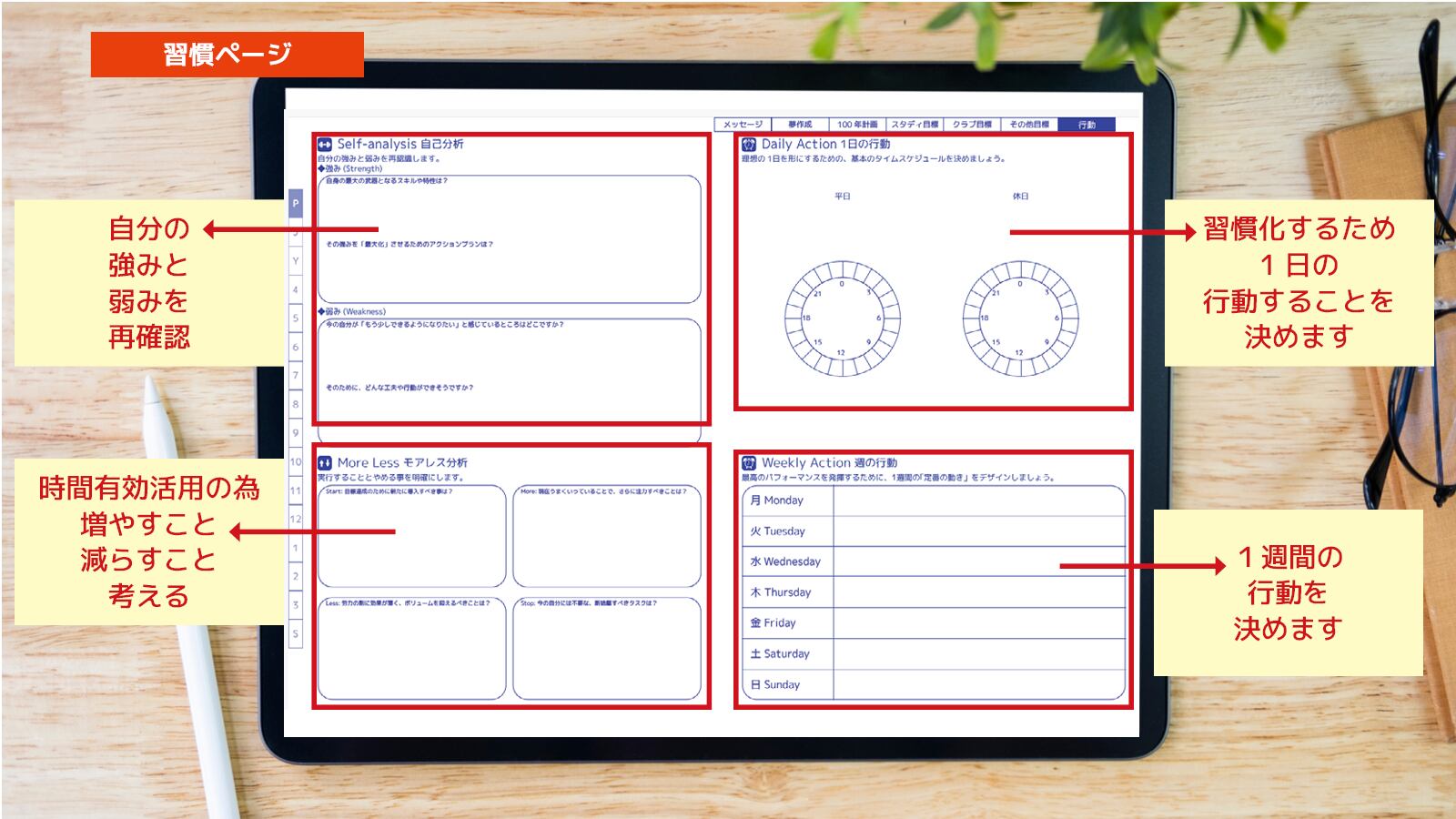The height and width of the screenshot is (819, 1456).
Task: Select the active 行動 tab
Action: pos(1087,125)
